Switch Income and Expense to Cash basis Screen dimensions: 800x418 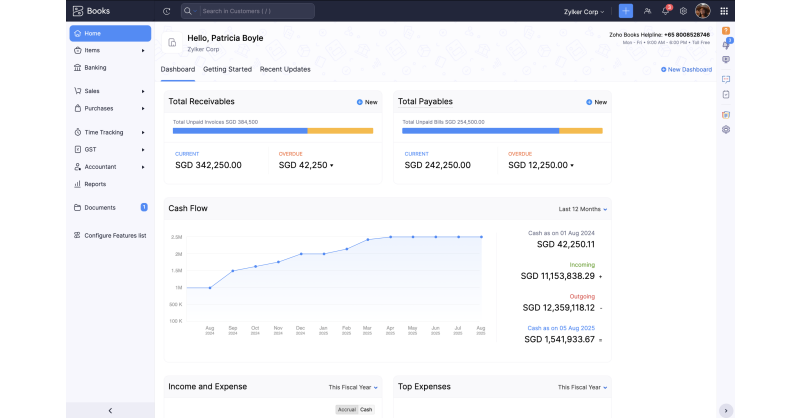click(x=366, y=409)
